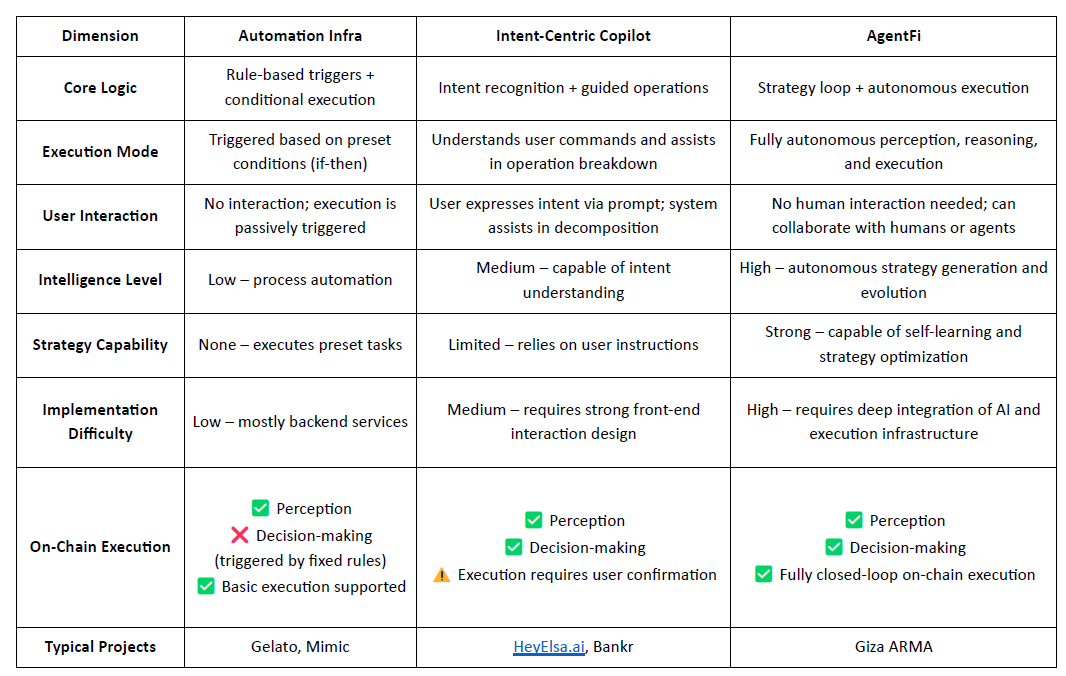
Task: Click the Typical Projects row label
Action: click(100, 647)
